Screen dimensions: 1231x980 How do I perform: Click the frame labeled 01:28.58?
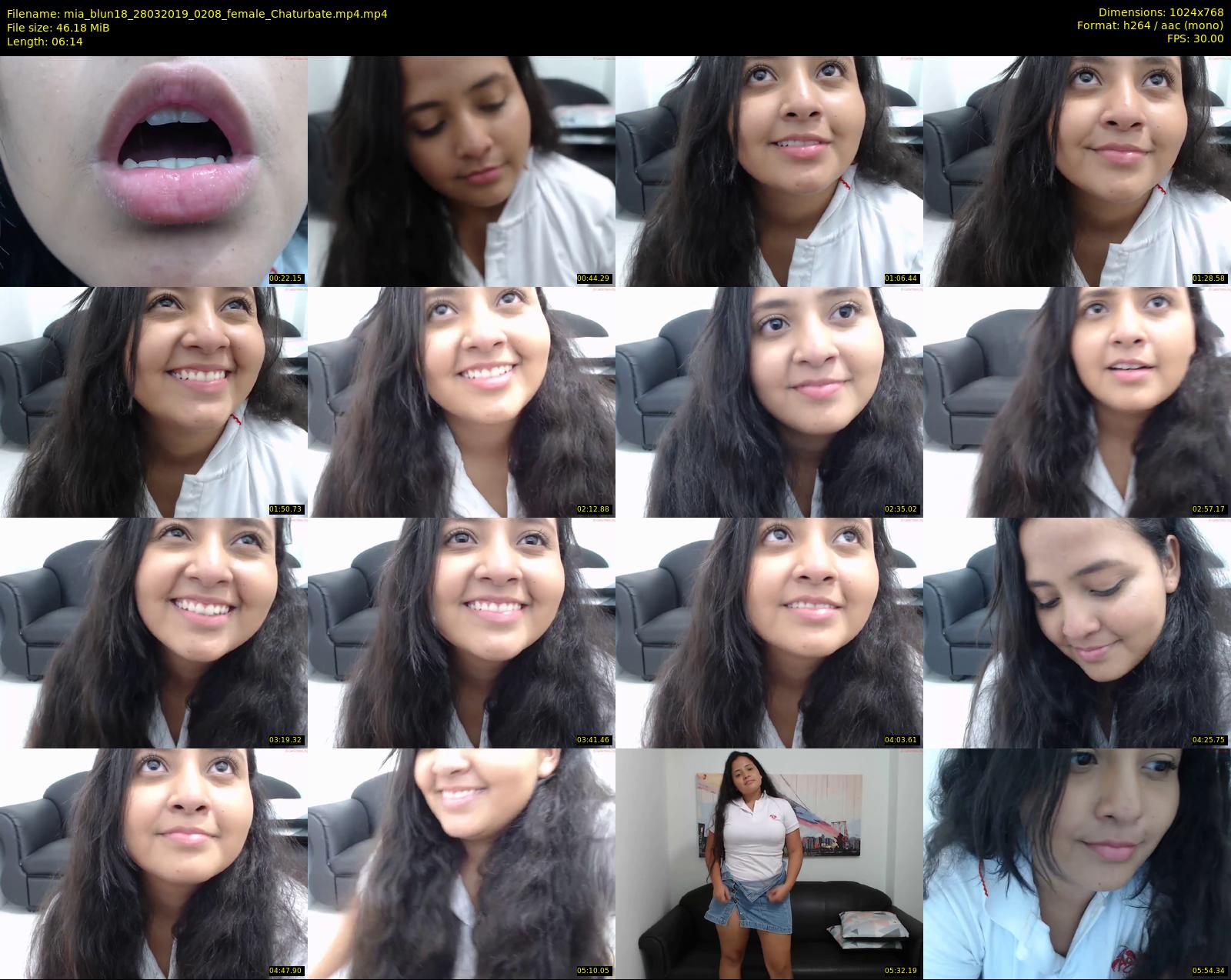1077,171
